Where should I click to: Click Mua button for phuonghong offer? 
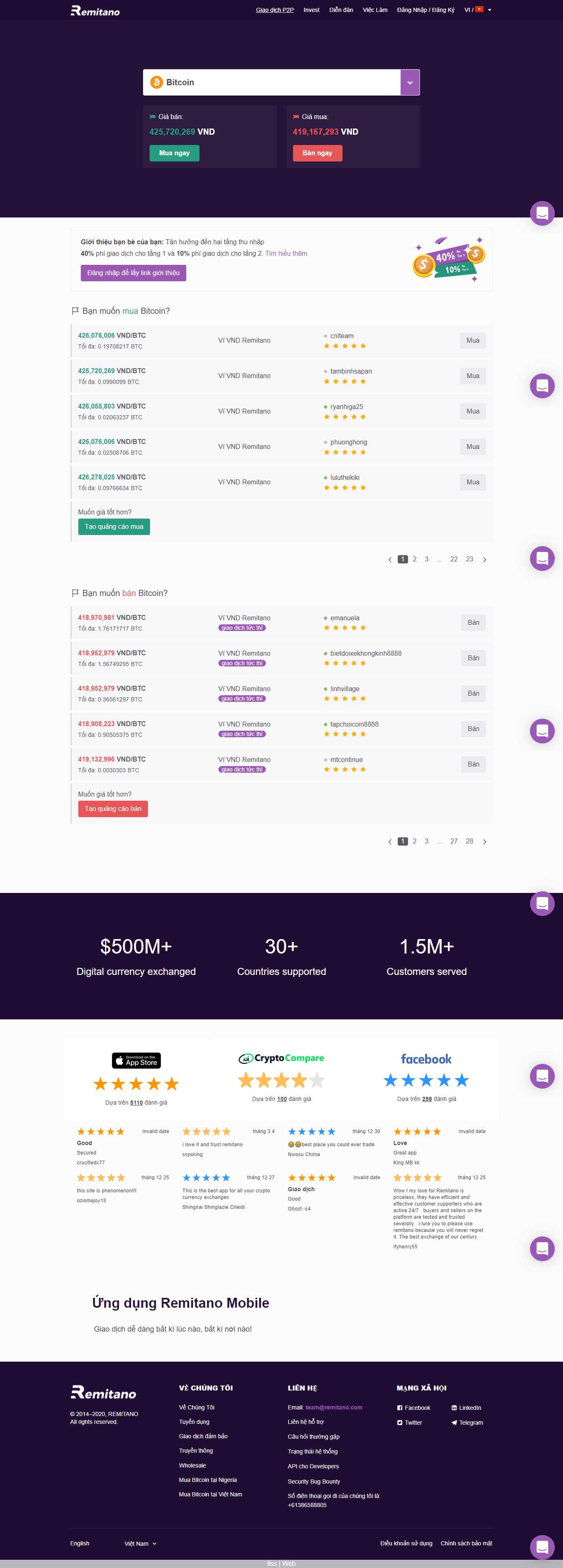473,446
